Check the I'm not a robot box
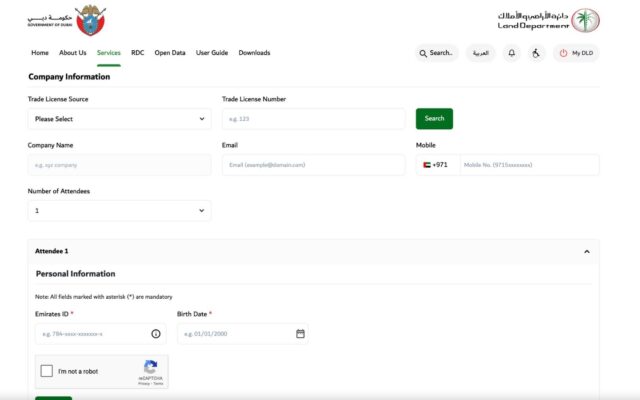Screen dimensions: 640x400 tap(47, 371)
